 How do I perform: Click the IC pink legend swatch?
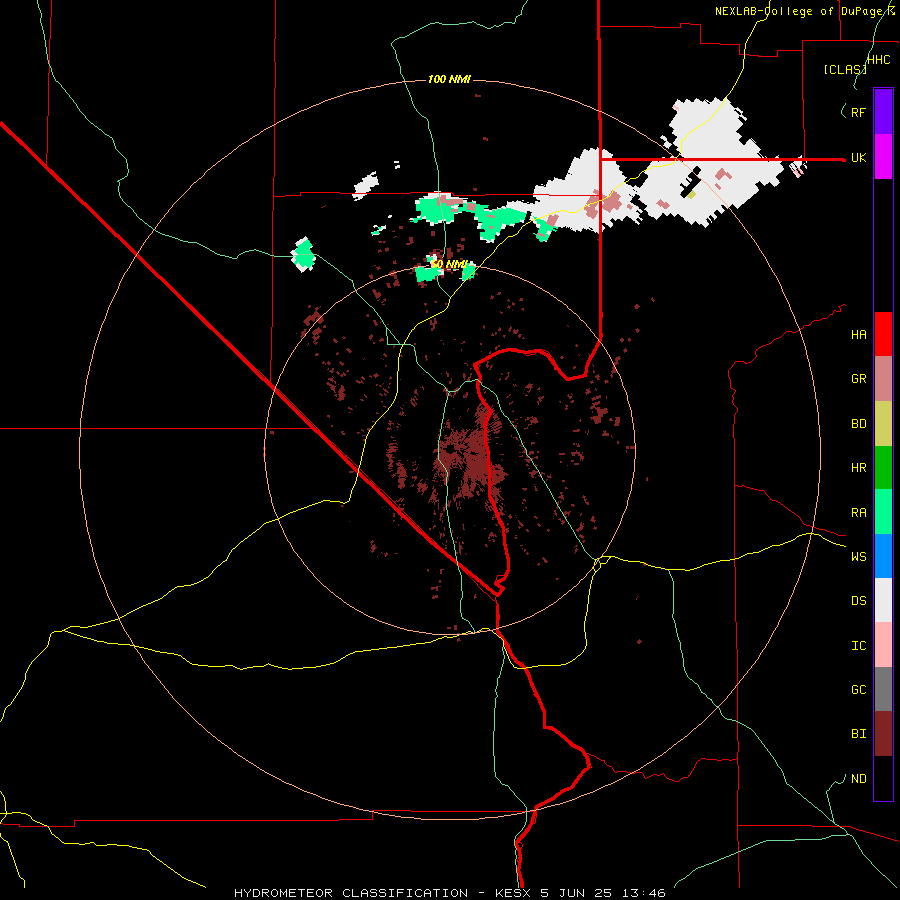tap(883, 645)
